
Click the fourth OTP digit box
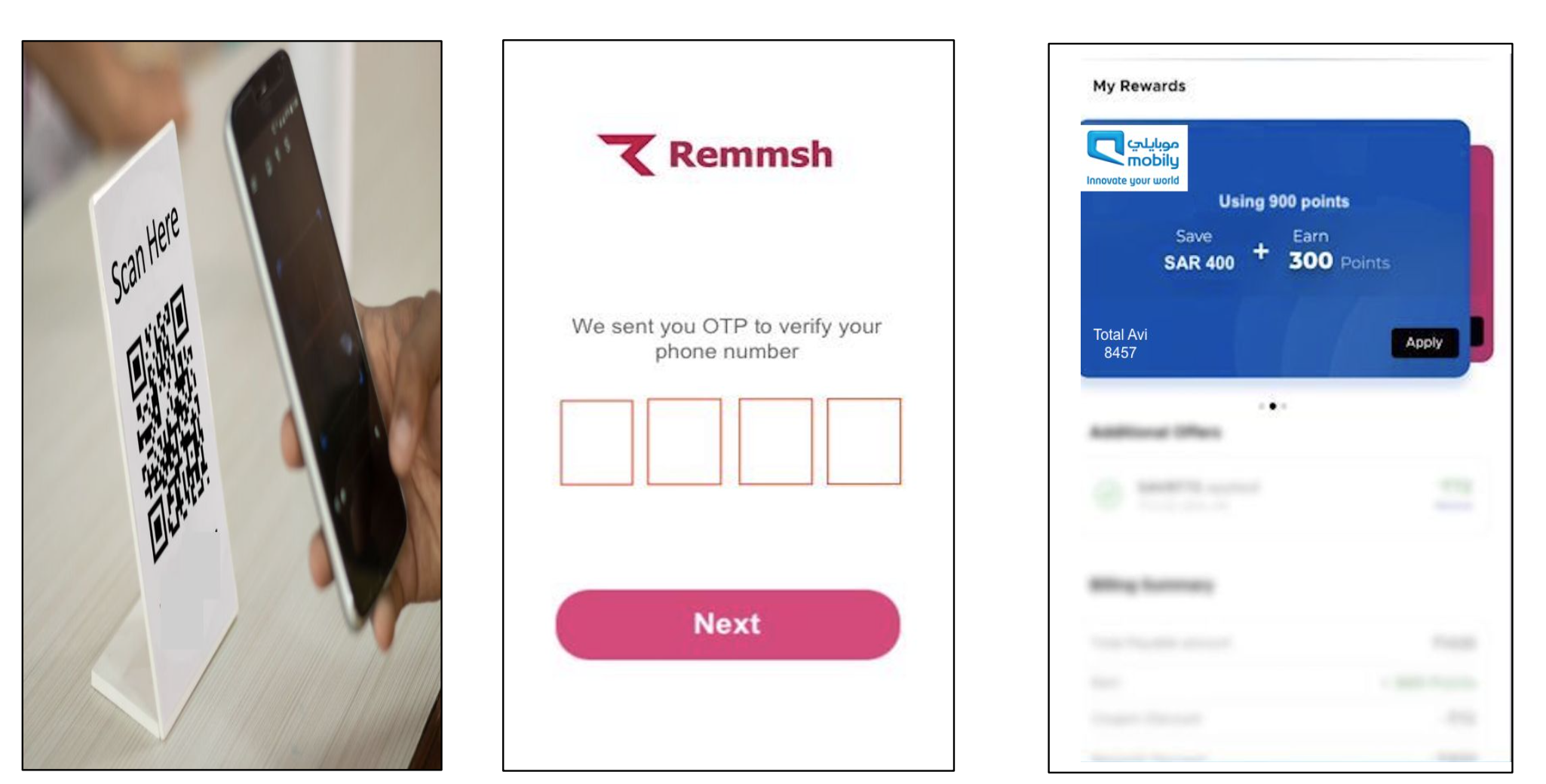click(x=863, y=442)
